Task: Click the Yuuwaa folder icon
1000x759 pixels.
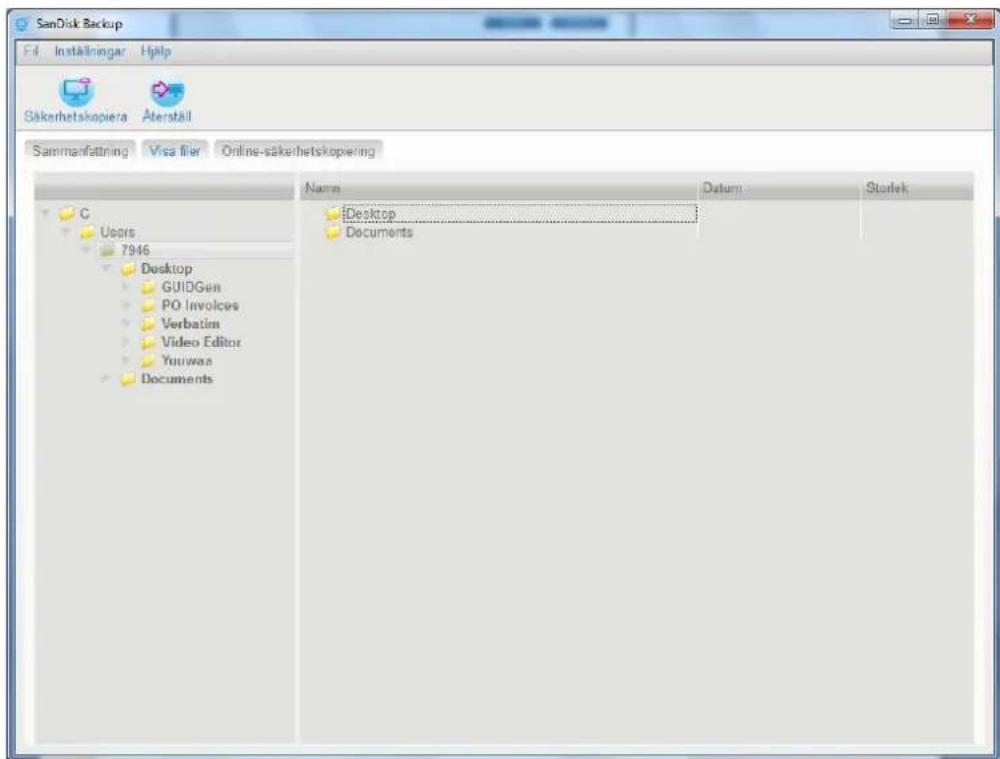Action: pos(148,361)
